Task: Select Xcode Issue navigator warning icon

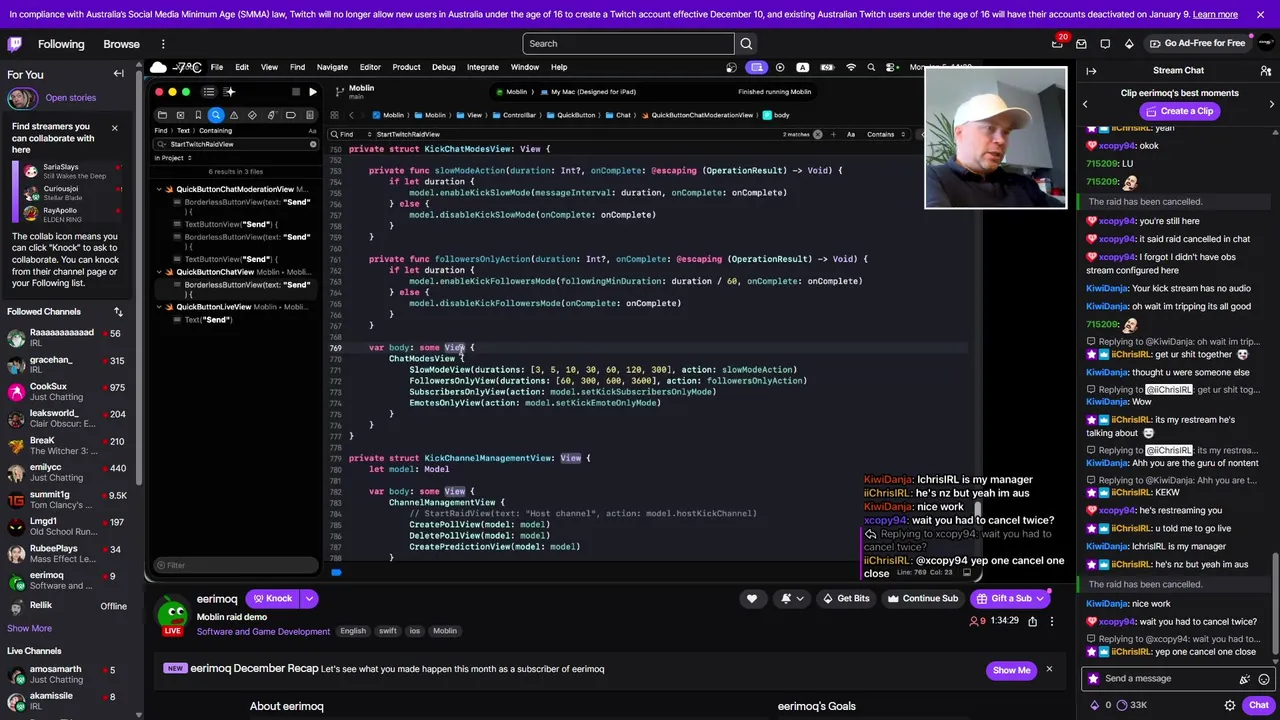Action: click(234, 115)
